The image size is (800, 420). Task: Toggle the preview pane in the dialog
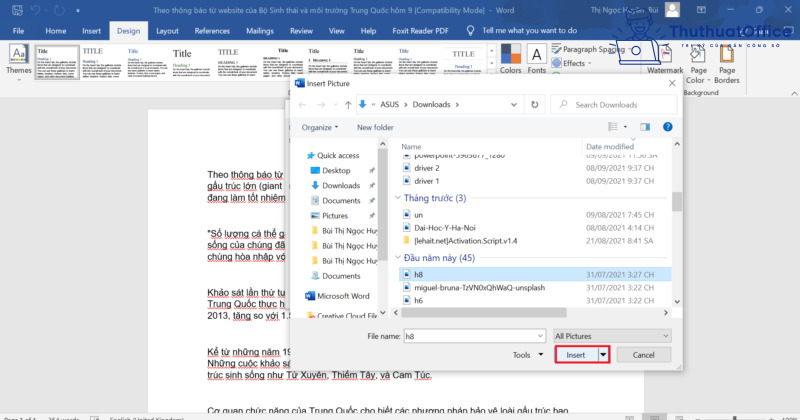pos(641,127)
